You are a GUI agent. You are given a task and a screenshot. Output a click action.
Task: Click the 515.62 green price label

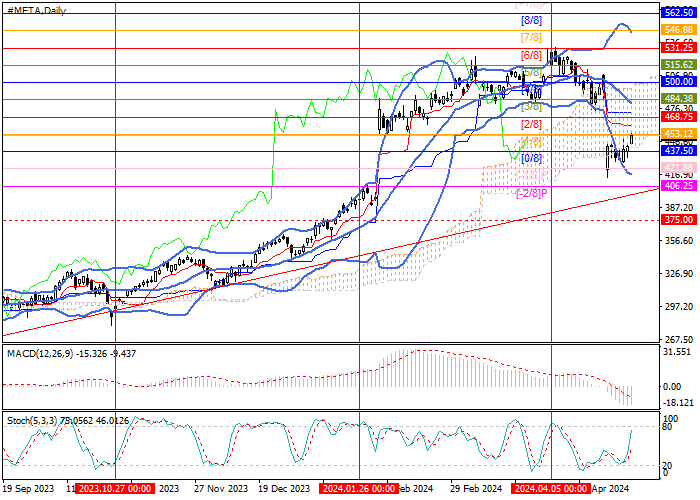[678, 65]
